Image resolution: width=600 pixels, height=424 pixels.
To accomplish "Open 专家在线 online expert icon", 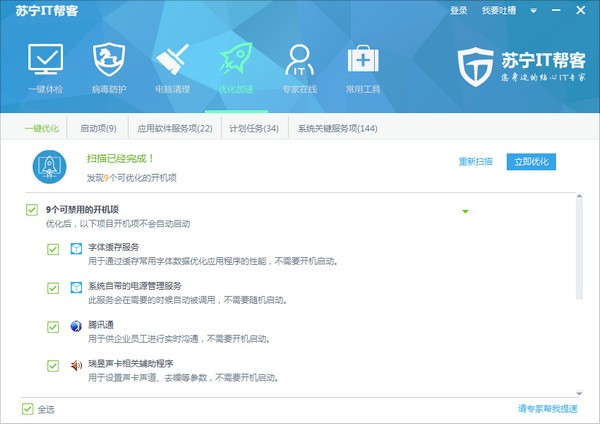I will [298, 60].
